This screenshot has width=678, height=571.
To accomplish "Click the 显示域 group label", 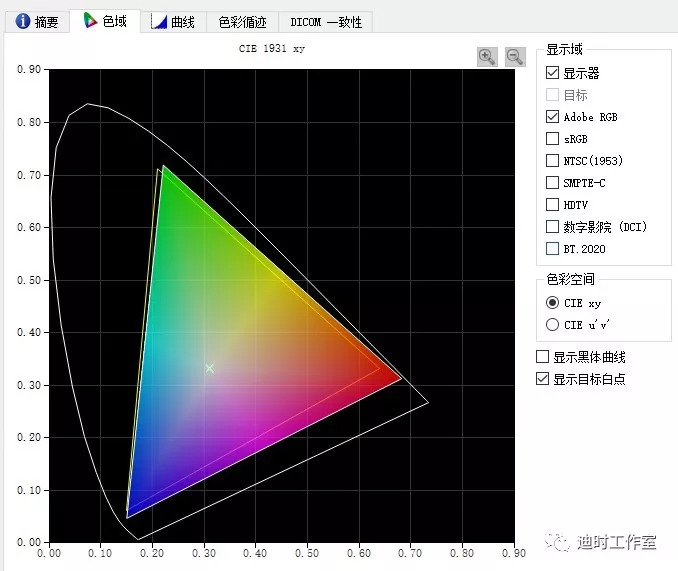I will [564, 49].
